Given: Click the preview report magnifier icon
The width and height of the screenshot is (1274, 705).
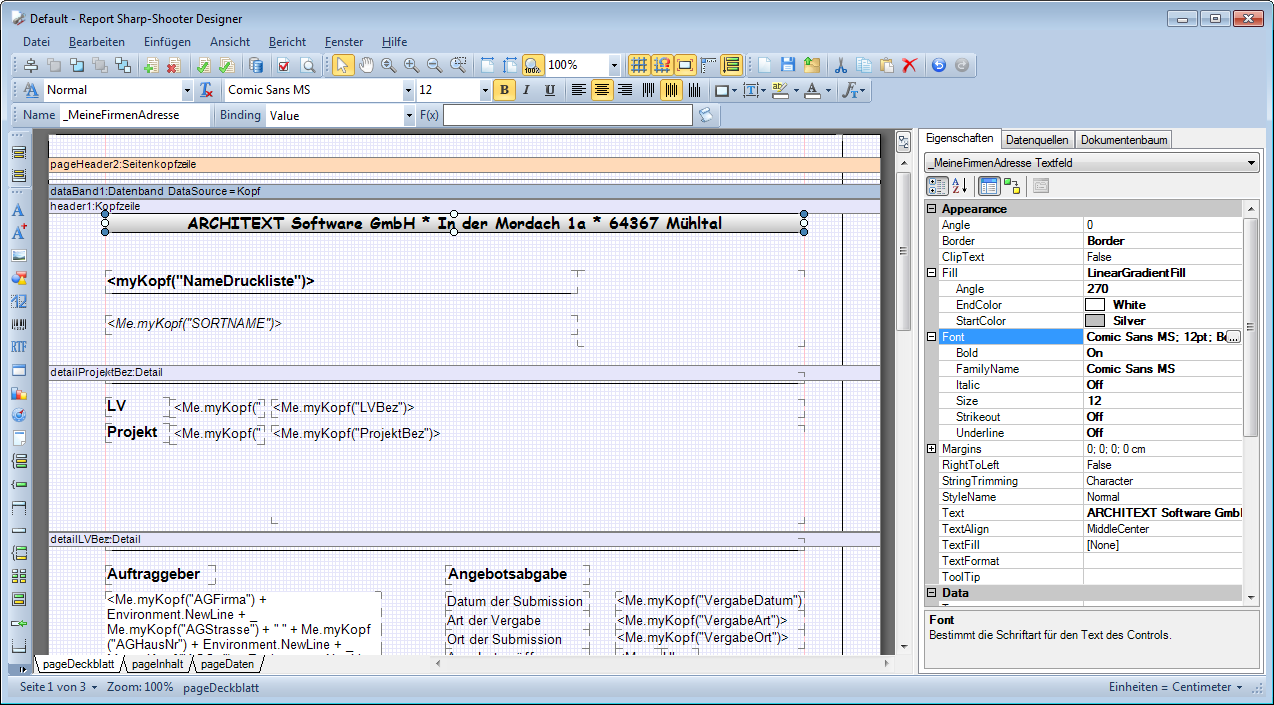Looking at the screenshot, I should click(x=308, y=65).
